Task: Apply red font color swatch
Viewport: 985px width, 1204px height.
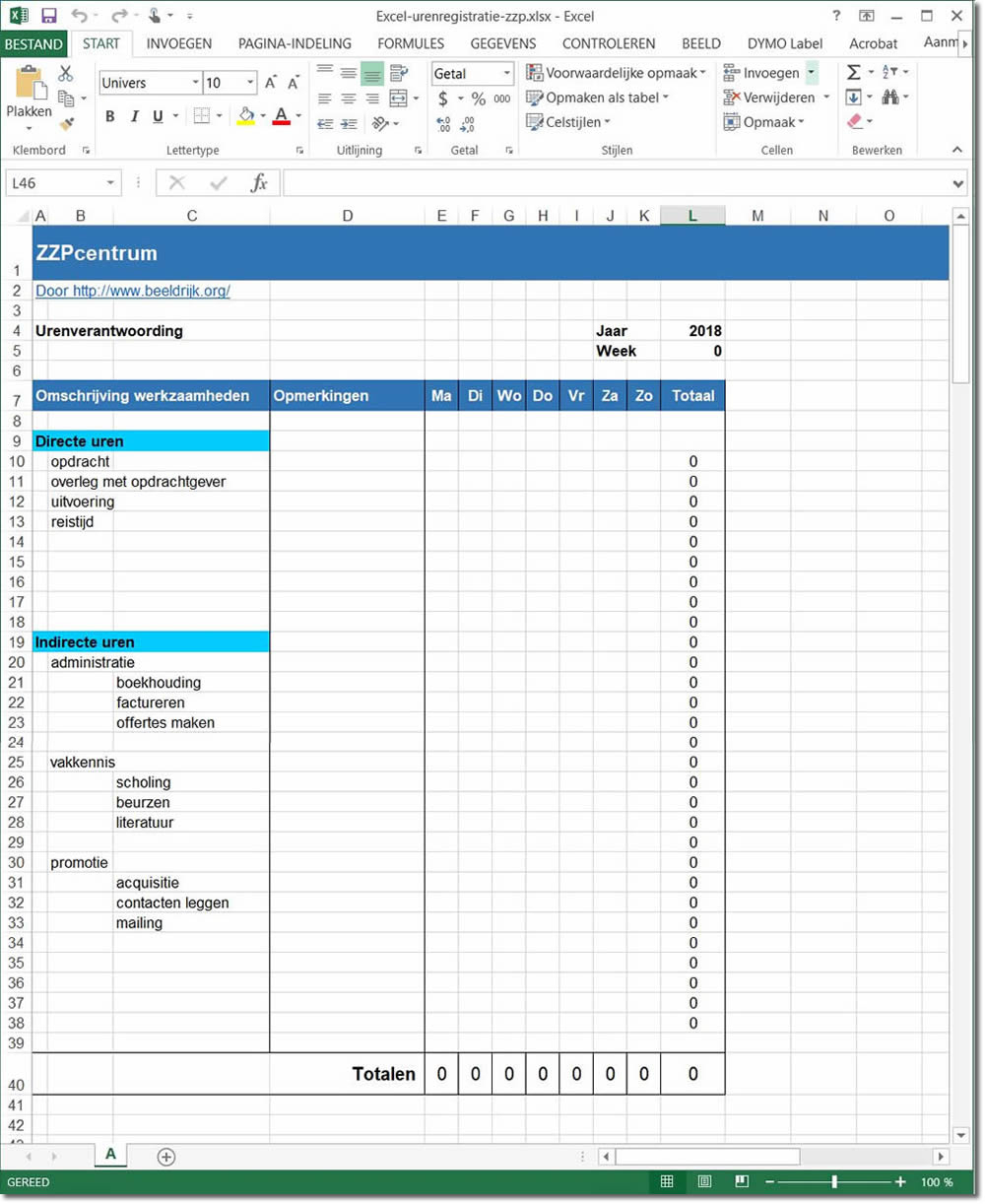Action: pos(282,116)
